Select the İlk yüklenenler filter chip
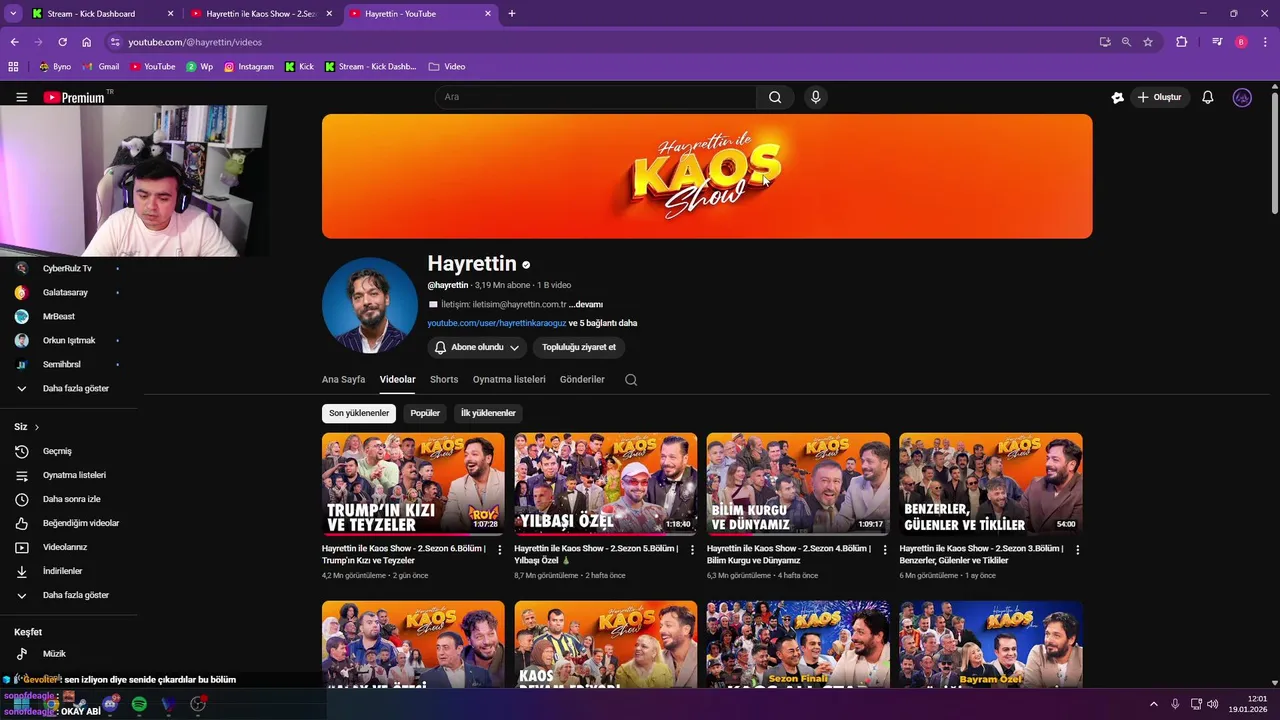The height and width of the screenshot is (720, 1280). [488, 413]
